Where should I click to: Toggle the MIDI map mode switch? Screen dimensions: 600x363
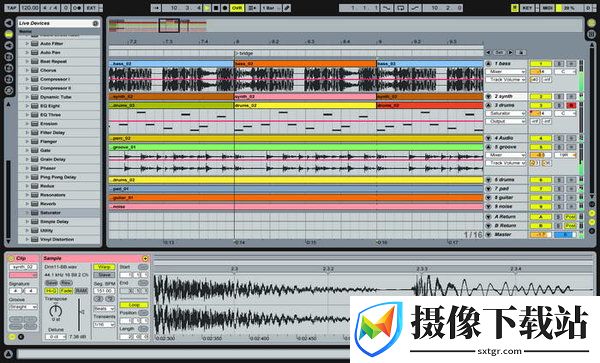[547, 8]
